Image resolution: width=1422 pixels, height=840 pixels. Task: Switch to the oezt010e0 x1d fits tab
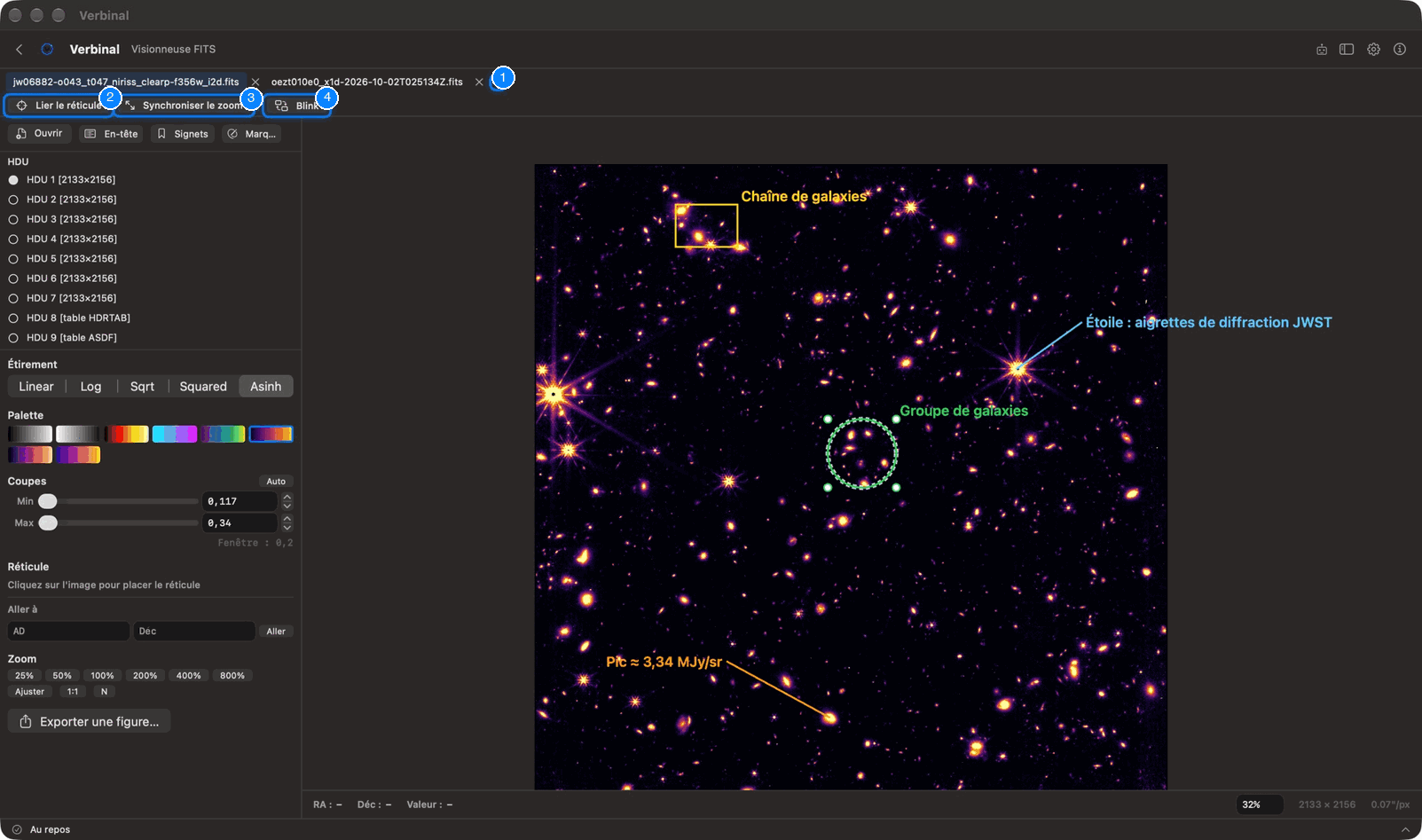(x=367, y=82)
